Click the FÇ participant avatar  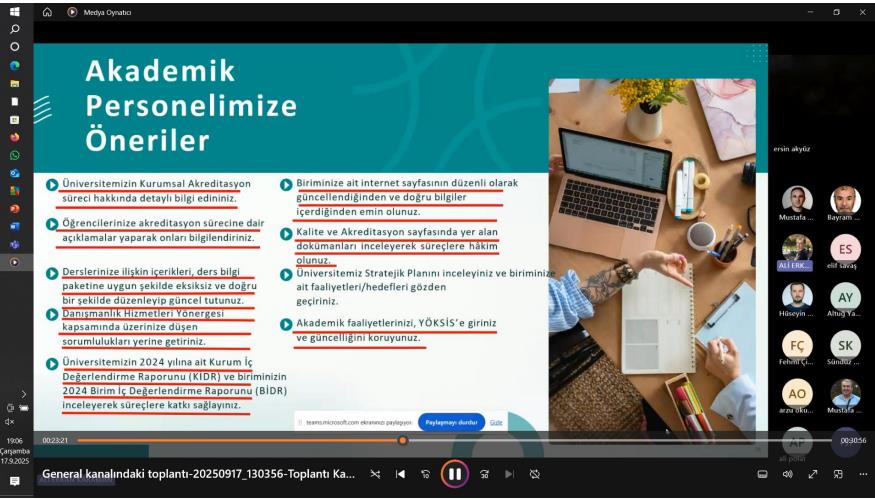pos(797,346)
